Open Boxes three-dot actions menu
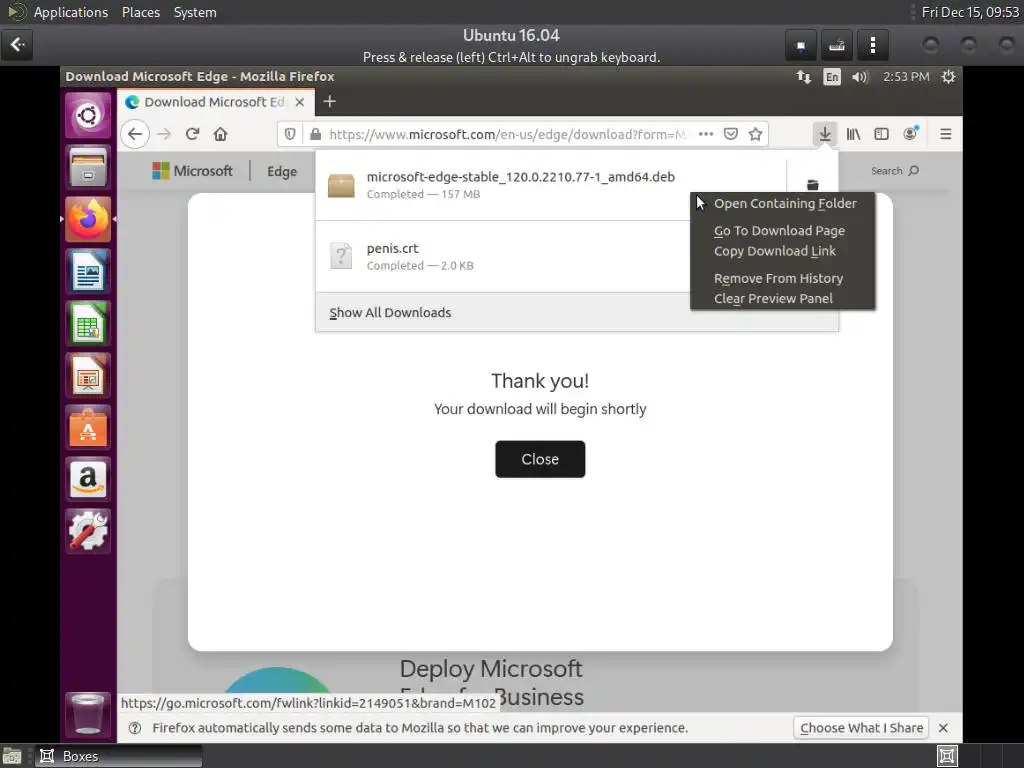The width and height of the screenshot is (1024, 768). (x=872, y=45)
